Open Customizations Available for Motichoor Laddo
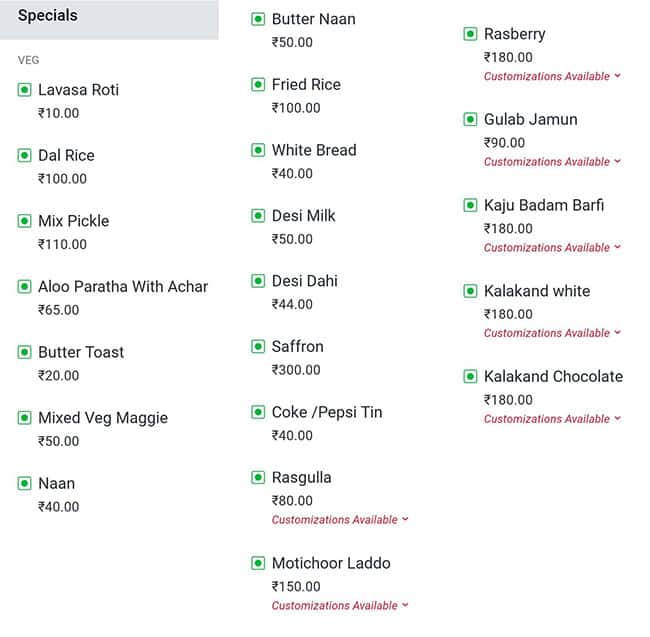Screen dimensions: 650x637 coord(340,606)
